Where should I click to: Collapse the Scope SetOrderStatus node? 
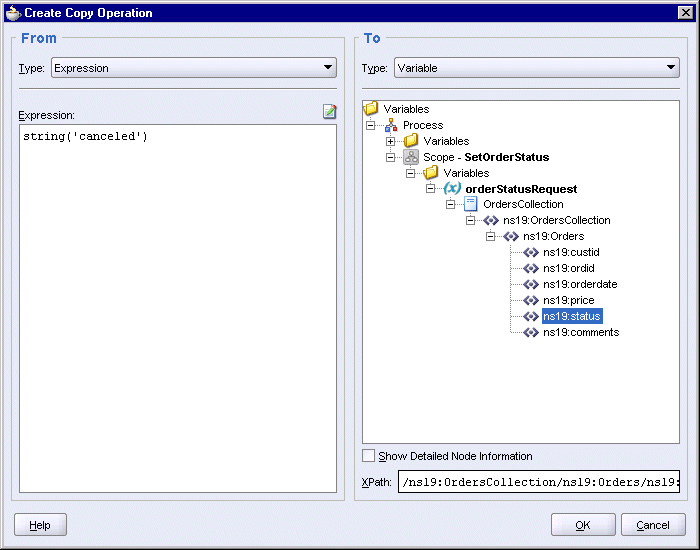coord(391,158)
